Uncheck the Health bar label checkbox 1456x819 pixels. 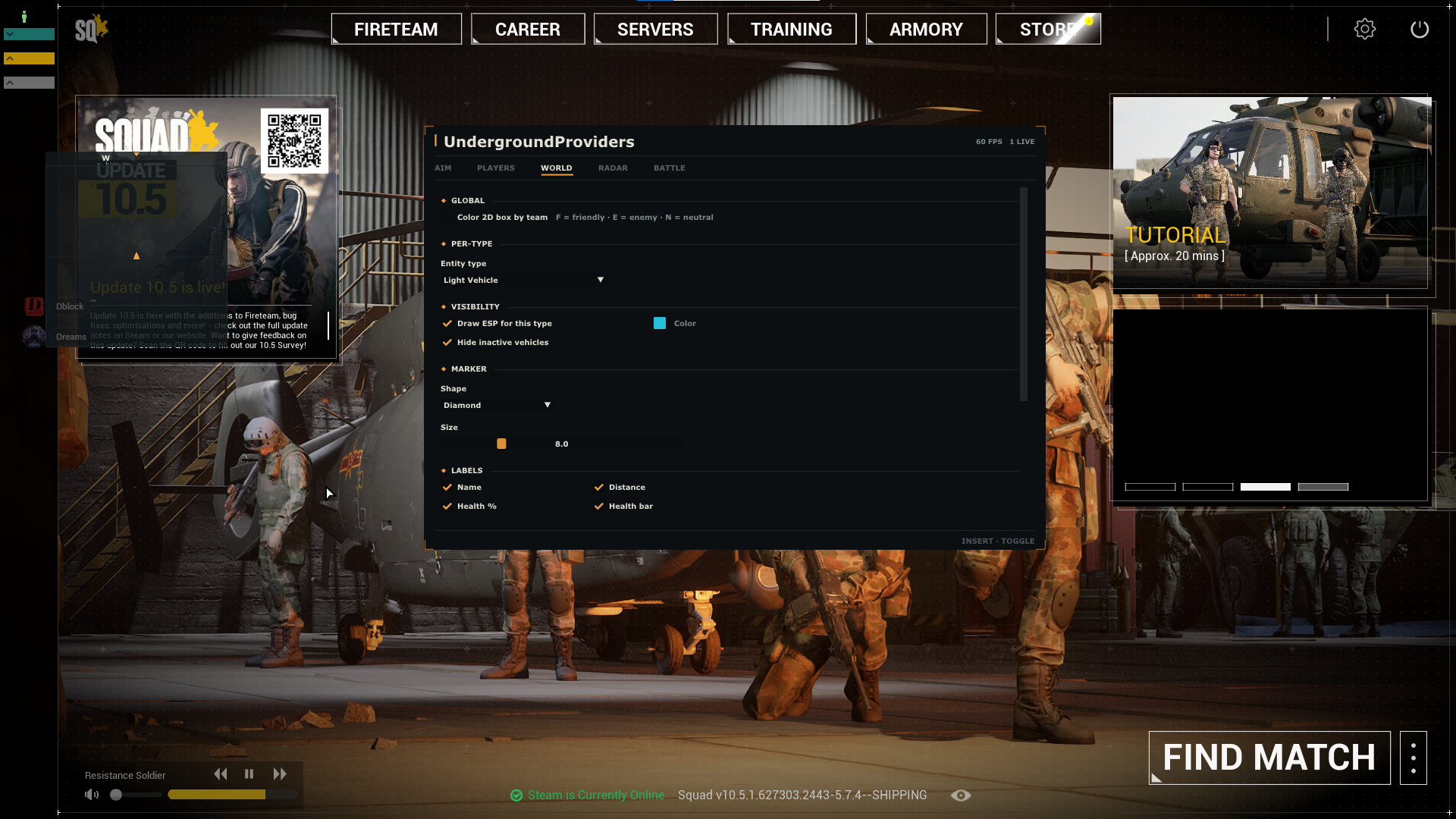click(599, 507)
